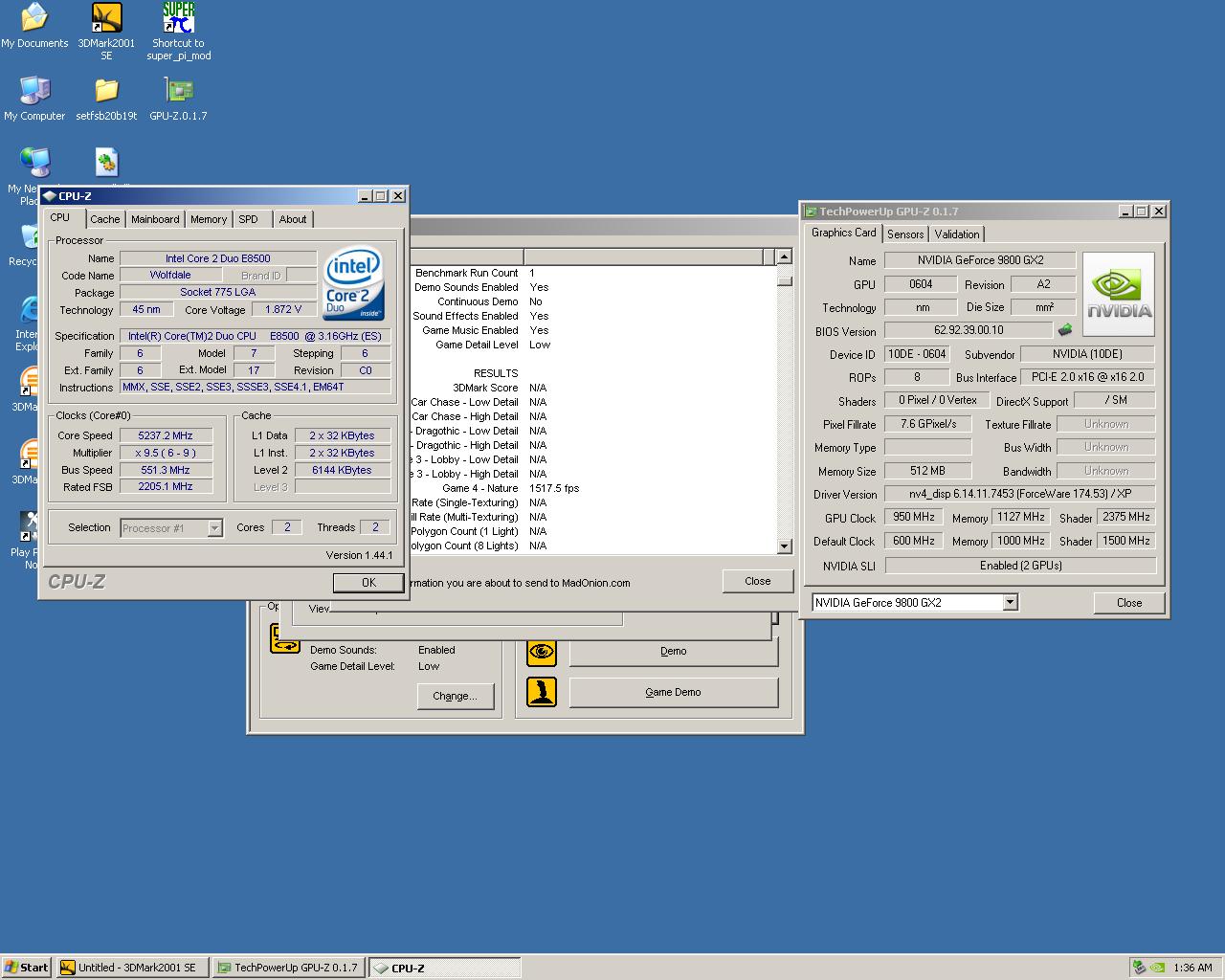Viewport: 1225px width, 980px height.
Task: Select the Graphics Card tab in GPU-Z
Action: pyautogui.click(x=844, y=233)
